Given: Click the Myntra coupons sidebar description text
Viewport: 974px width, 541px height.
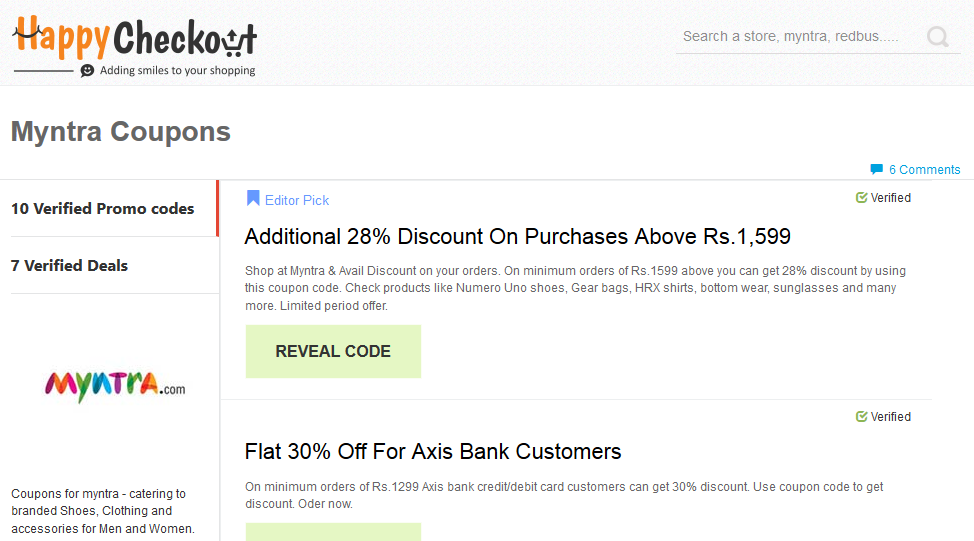Looking at the screenshot, I should (x=103, y=511).
